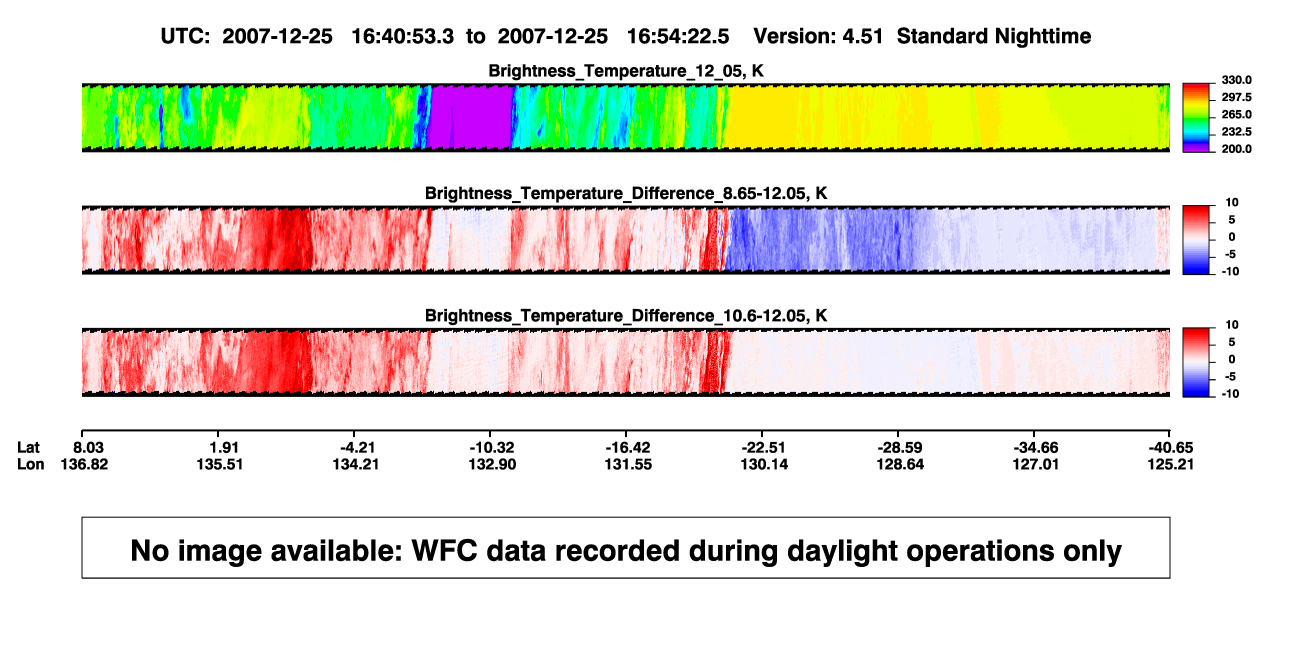Click the longitude value '134.21'
1300x667 pixels.
tap(354, 464)
